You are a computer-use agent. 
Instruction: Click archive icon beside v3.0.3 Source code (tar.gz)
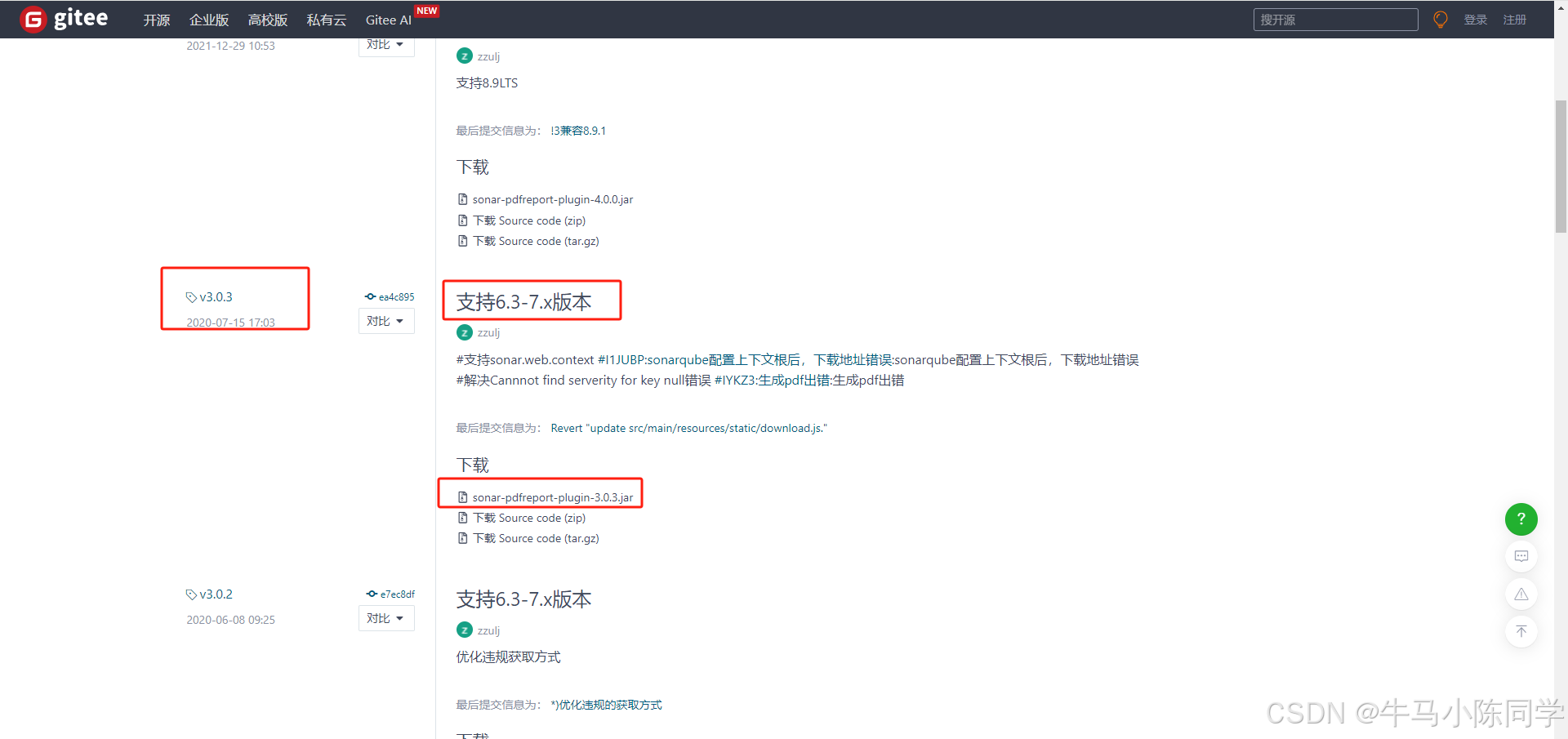463,538
